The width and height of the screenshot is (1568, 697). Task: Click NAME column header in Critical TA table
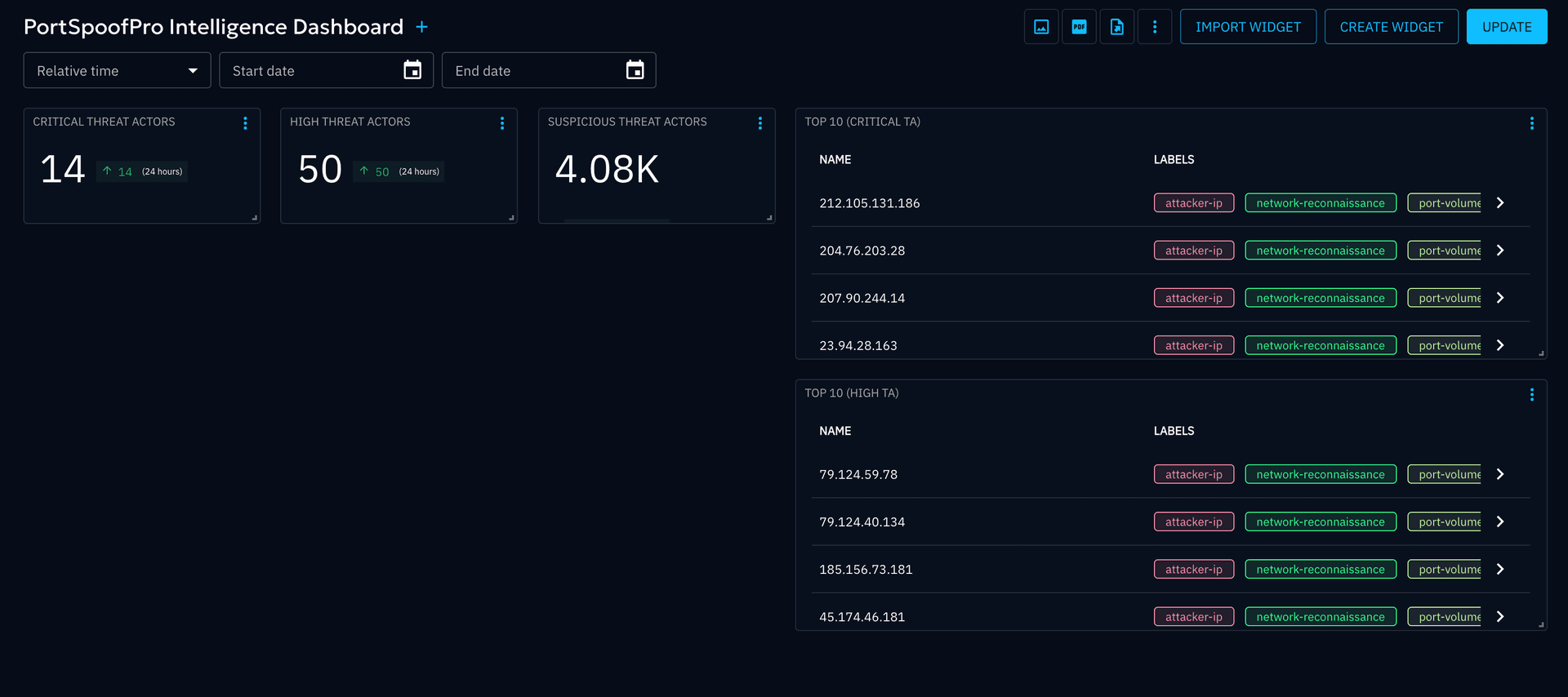[835, 160]
